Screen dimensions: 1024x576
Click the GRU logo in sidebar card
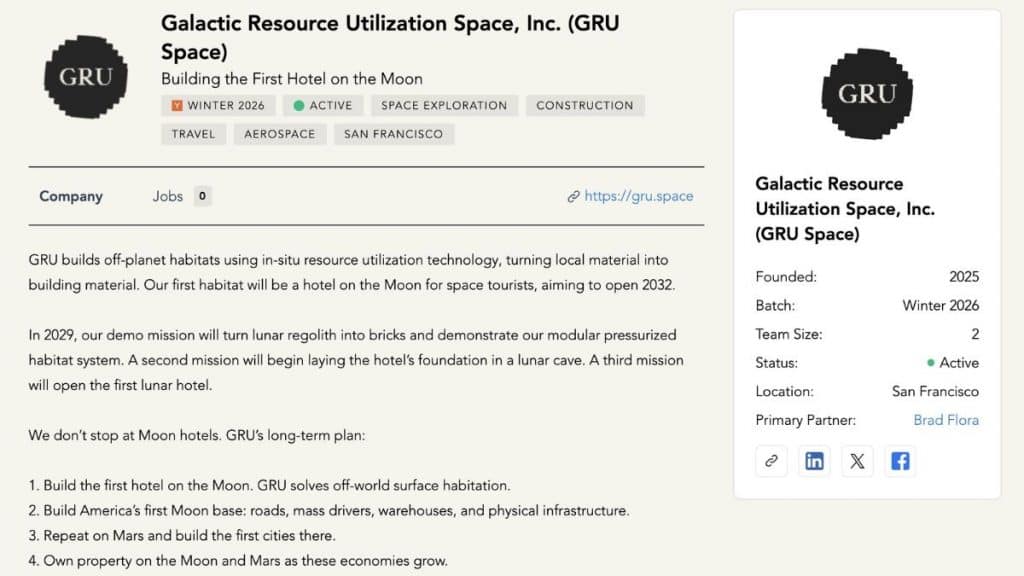pyautogui.click(x=866, y=94)
